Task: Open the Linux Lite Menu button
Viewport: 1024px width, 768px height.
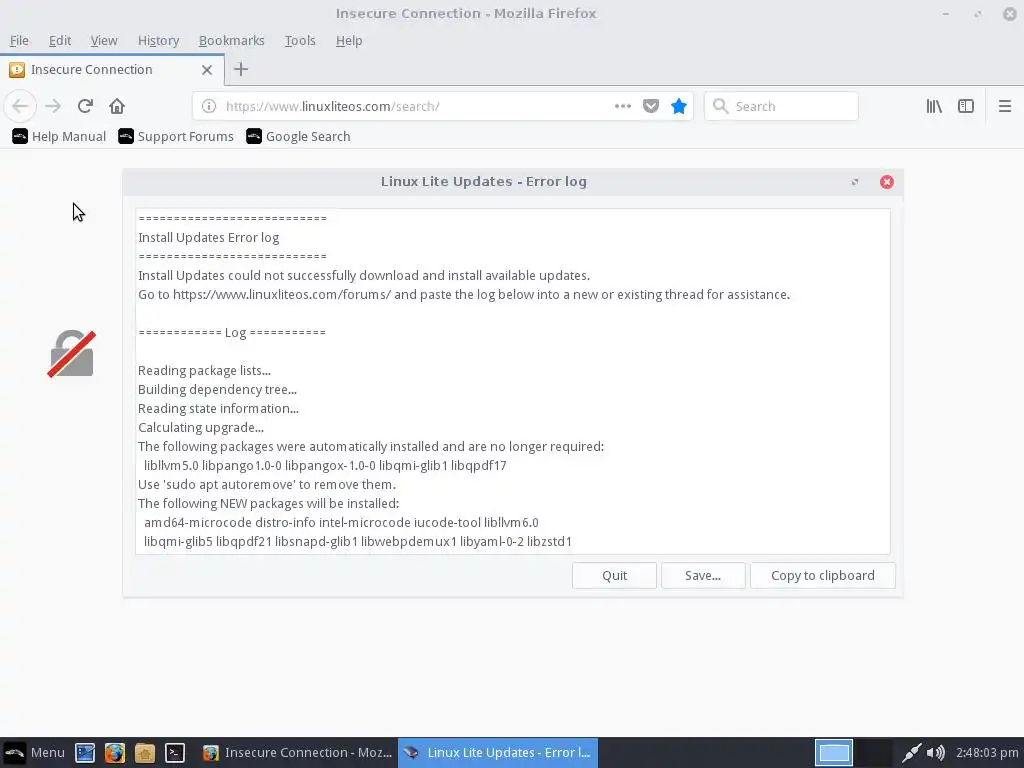Action: pyautogui.click(x=34, y=752)
